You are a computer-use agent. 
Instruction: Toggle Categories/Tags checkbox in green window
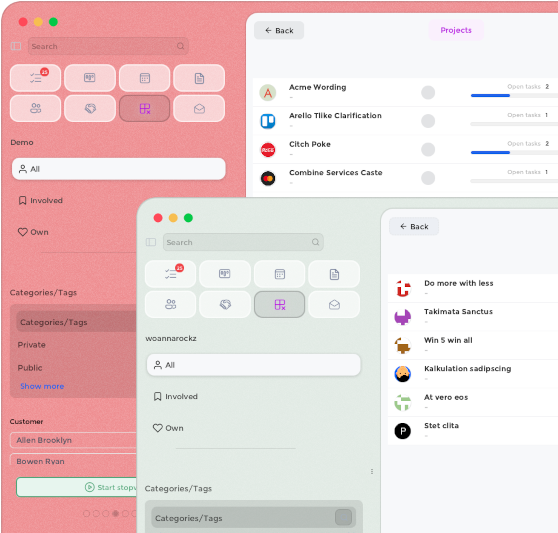[x=343, y=517]
